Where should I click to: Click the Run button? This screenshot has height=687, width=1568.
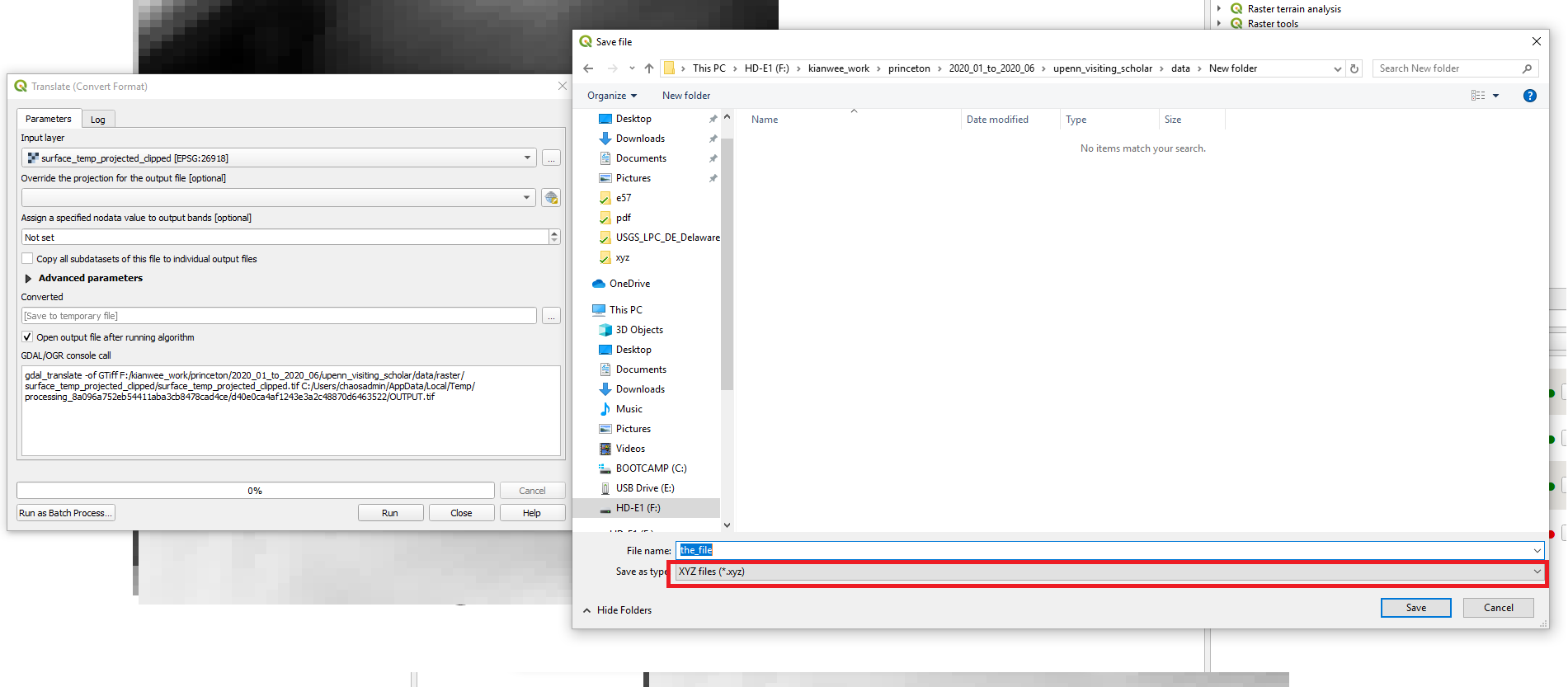click(390, 513)
